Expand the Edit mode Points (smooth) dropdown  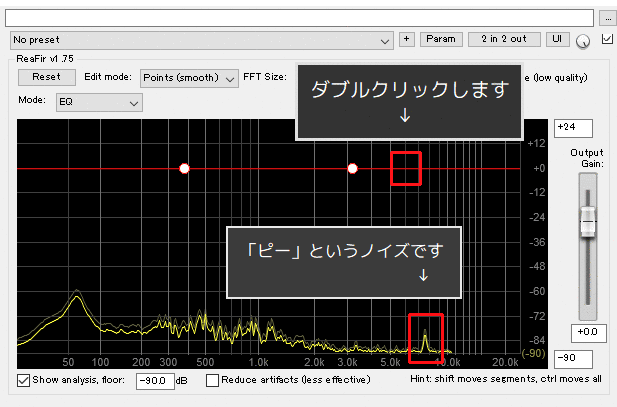coord(189,77)
